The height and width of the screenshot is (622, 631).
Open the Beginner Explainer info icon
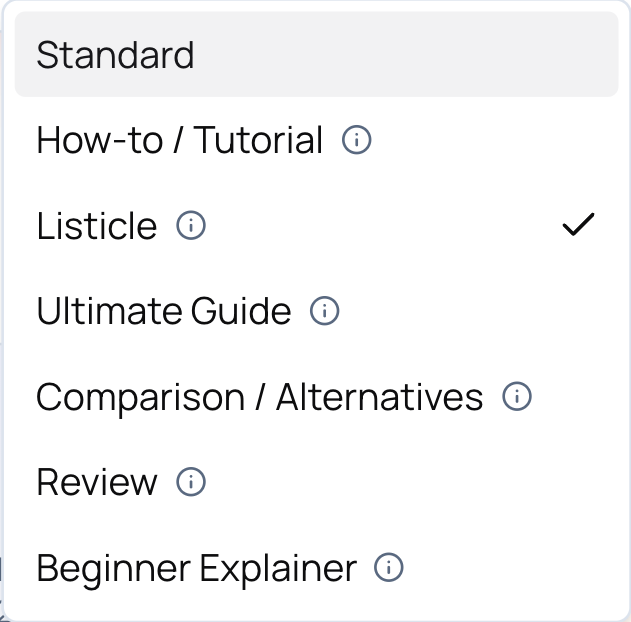389,569
